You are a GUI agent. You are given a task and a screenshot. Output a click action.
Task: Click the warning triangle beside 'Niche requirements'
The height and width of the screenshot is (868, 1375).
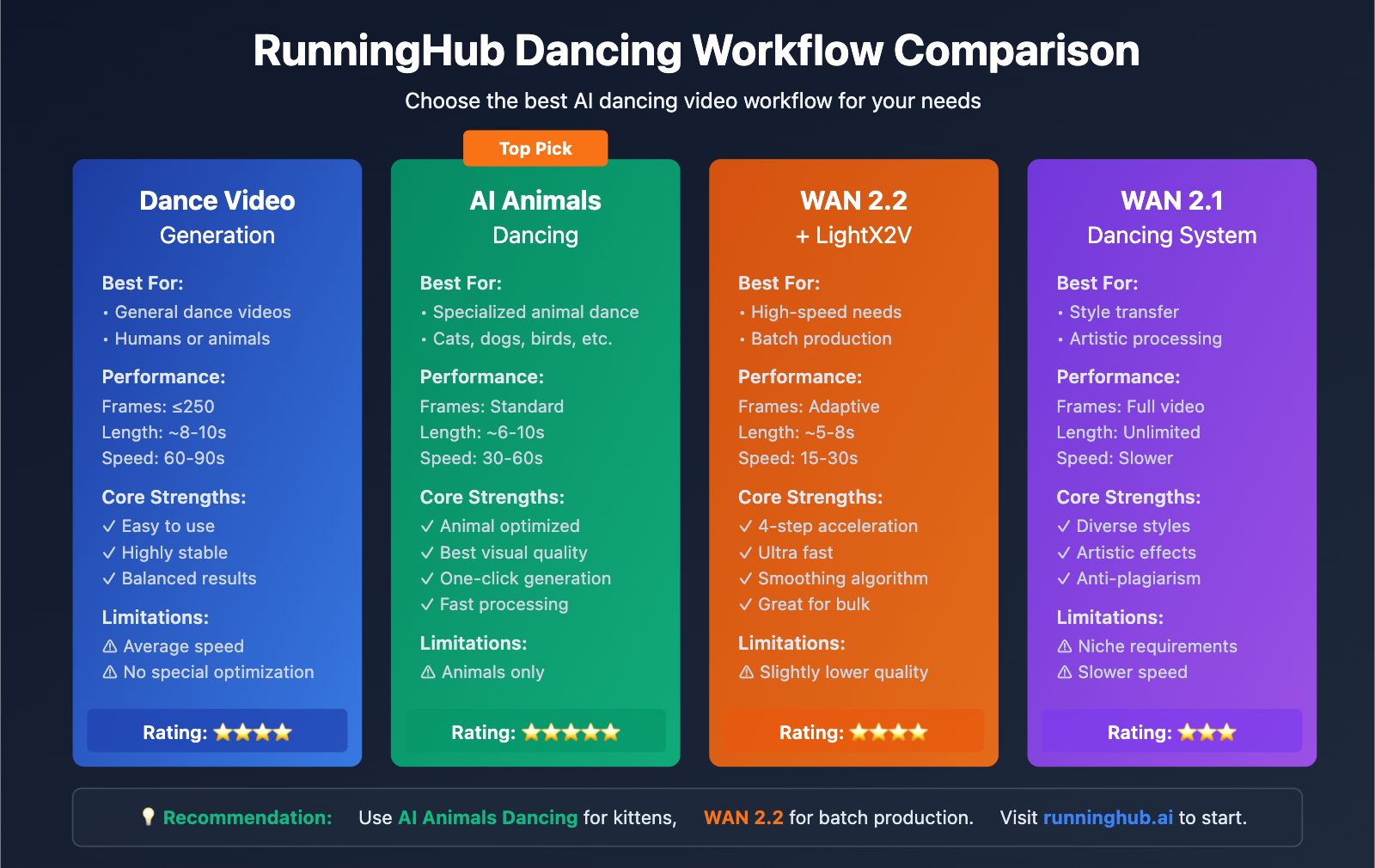[1066, 646]
